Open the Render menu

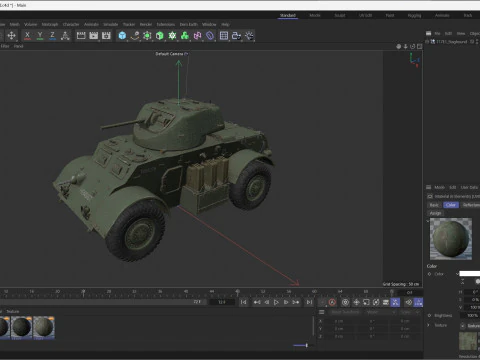click(x=146, y=24)
